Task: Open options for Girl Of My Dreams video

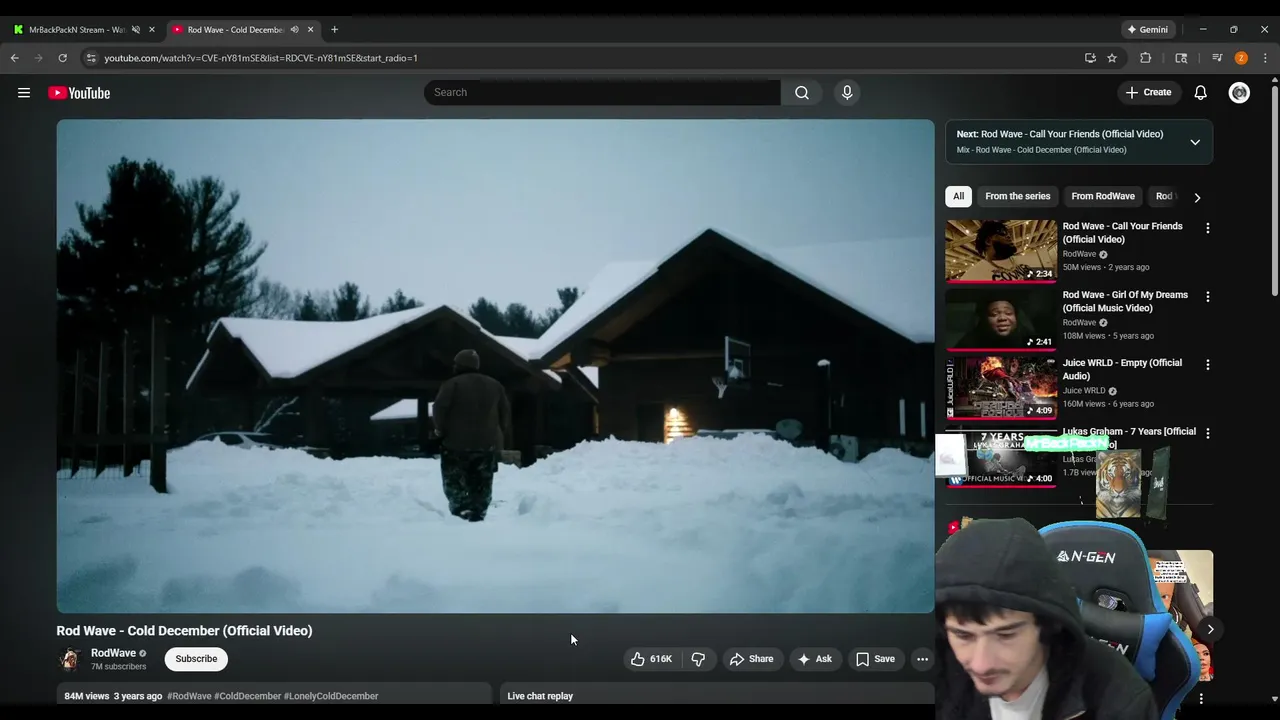Action: (x=1207, y=297)
